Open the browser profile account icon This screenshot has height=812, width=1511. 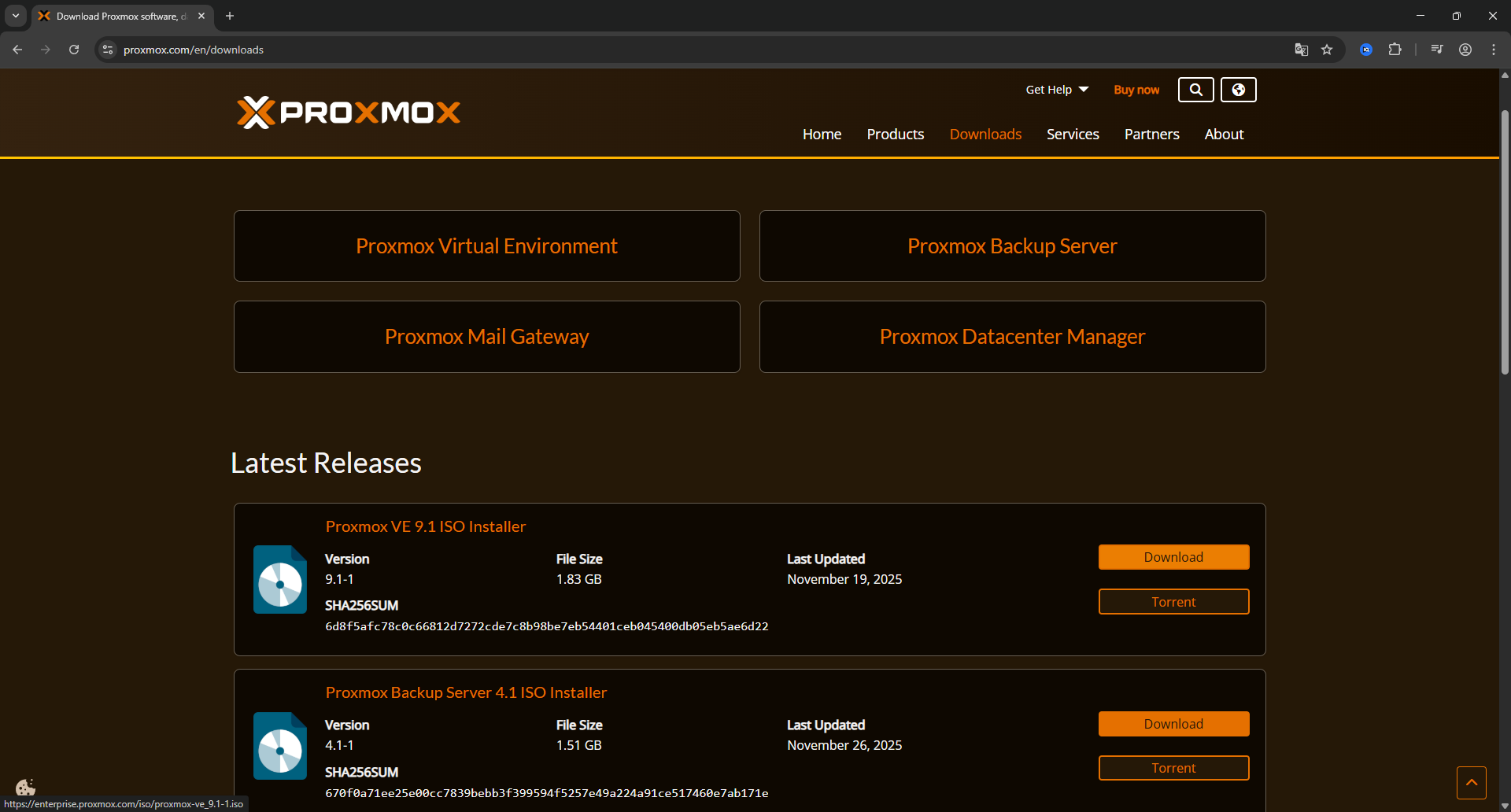[1465, 50]
